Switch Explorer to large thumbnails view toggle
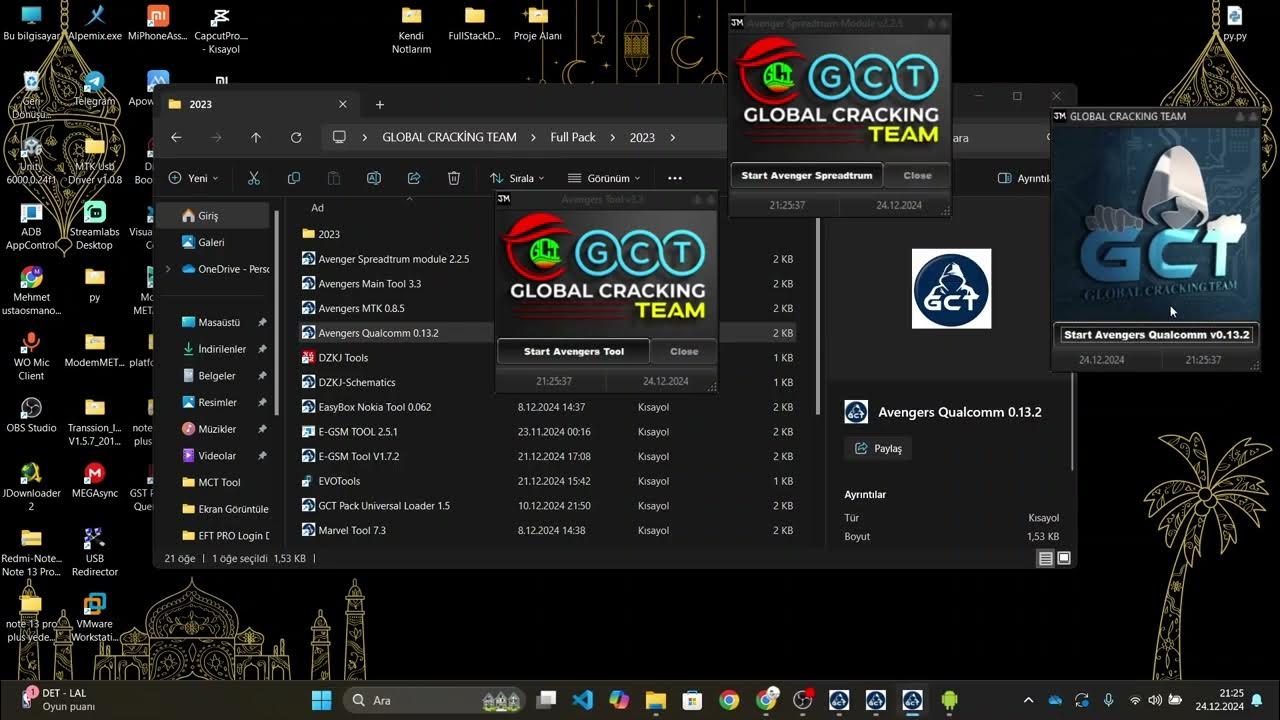This screenshot has height=720, width=1280. [1064, 558]
